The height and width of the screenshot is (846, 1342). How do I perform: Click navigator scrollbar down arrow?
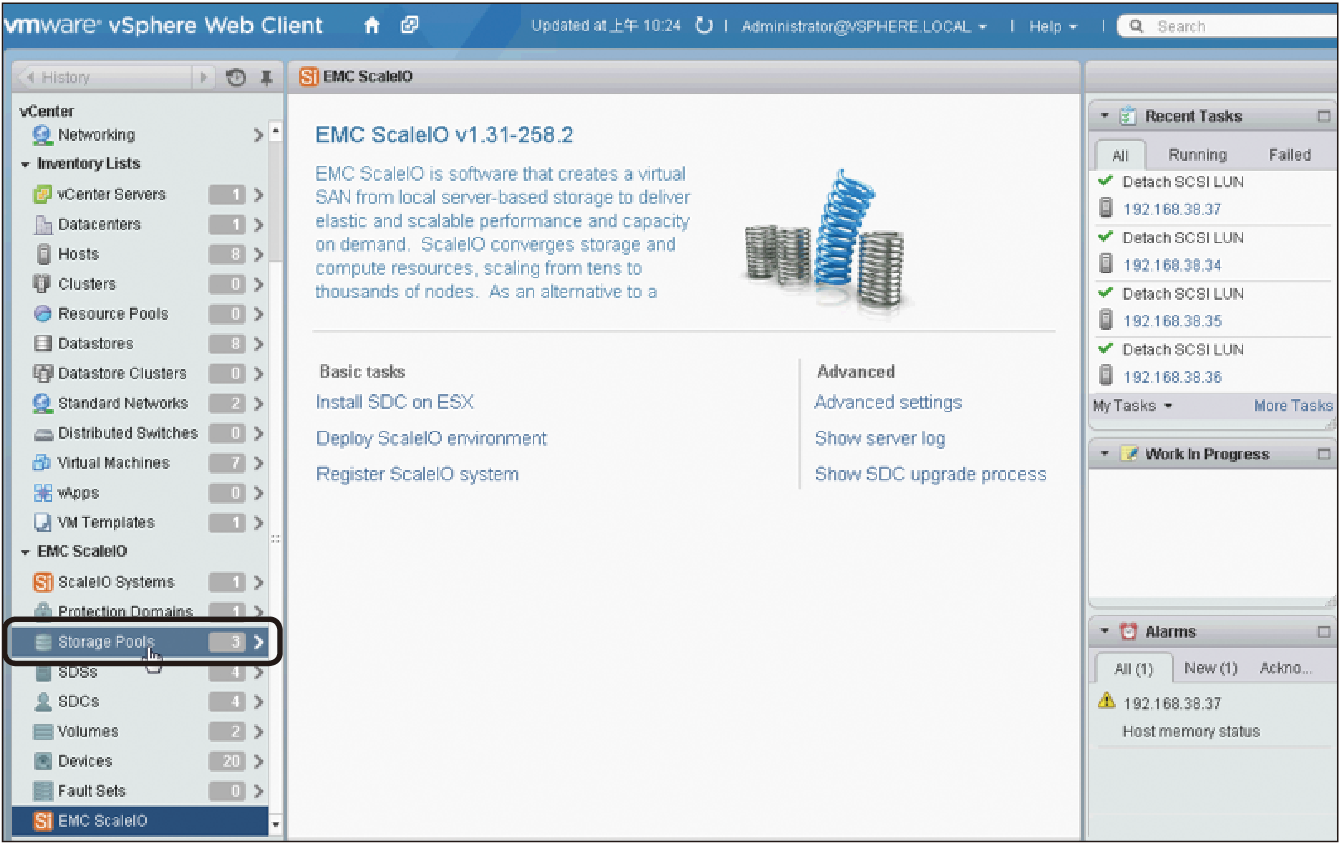276,826
